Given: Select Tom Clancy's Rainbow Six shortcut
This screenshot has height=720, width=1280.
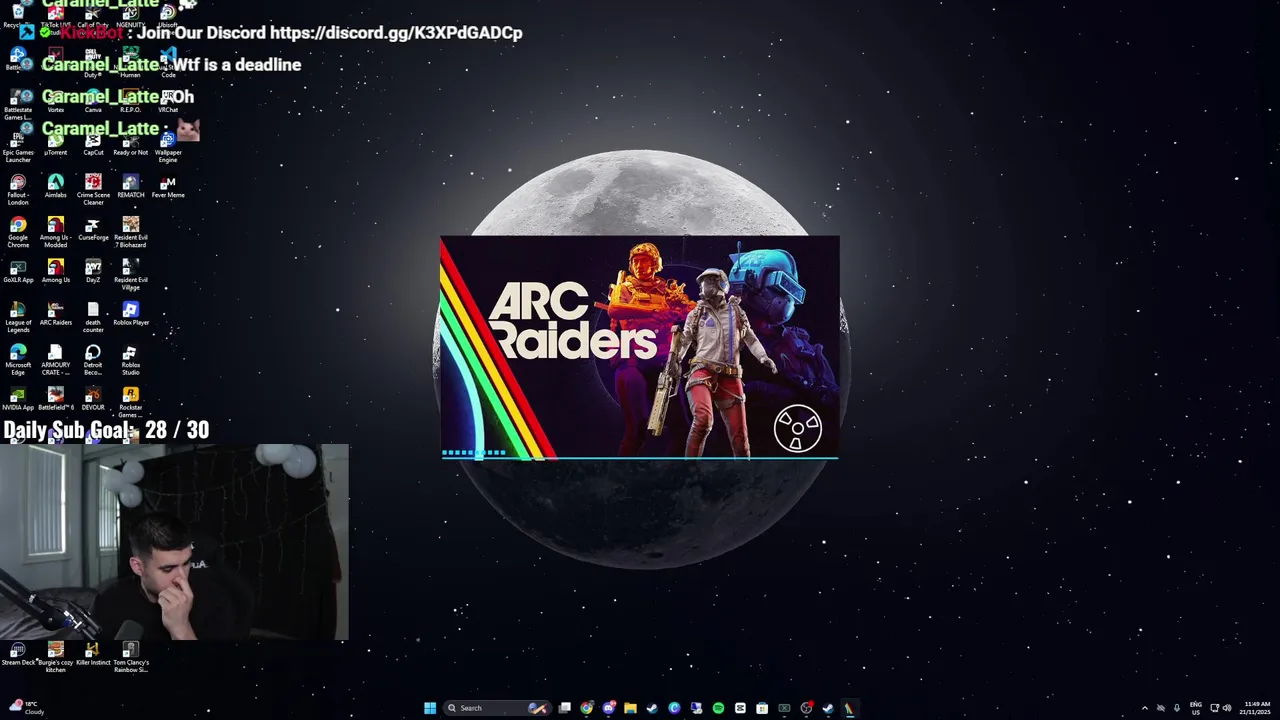Looking at the screenshot, I should pos(131,657).
